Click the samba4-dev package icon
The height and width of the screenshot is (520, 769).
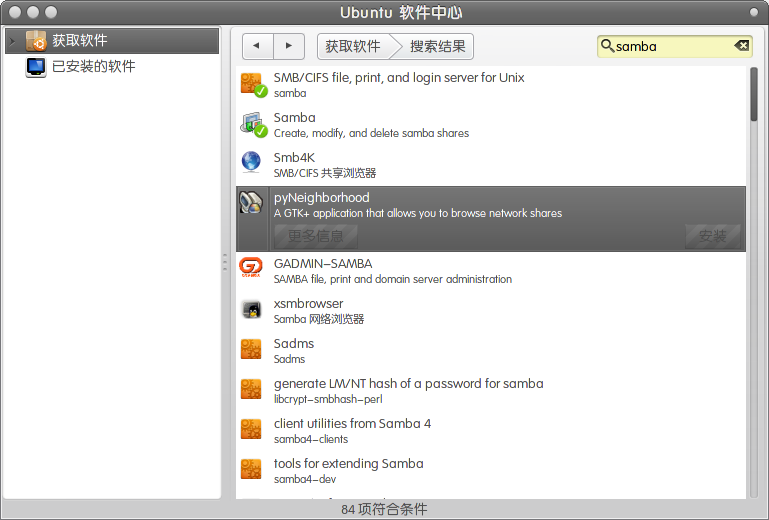[x=251, y=469]
